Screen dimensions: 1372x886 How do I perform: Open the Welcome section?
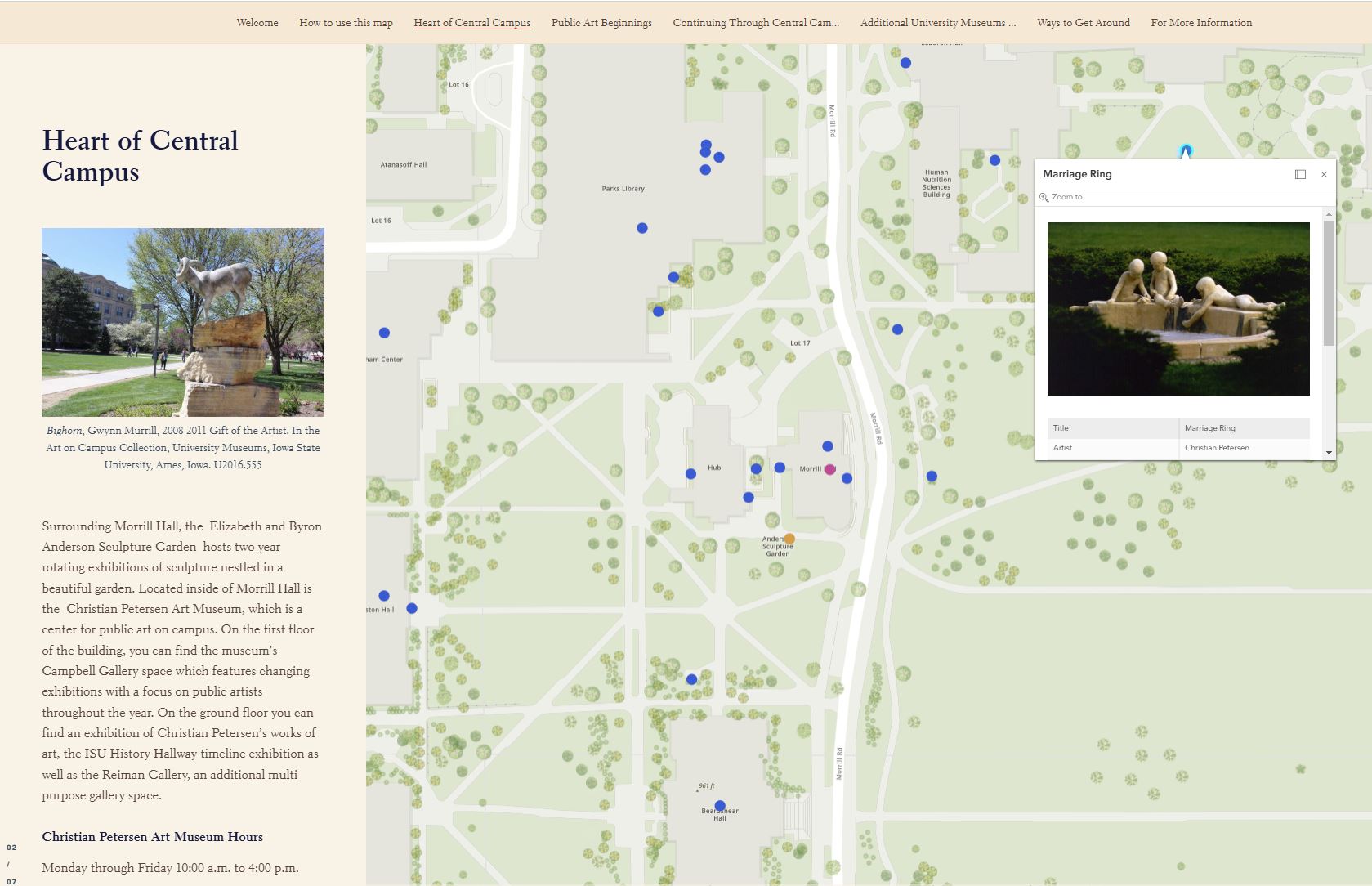pos(257,23)
